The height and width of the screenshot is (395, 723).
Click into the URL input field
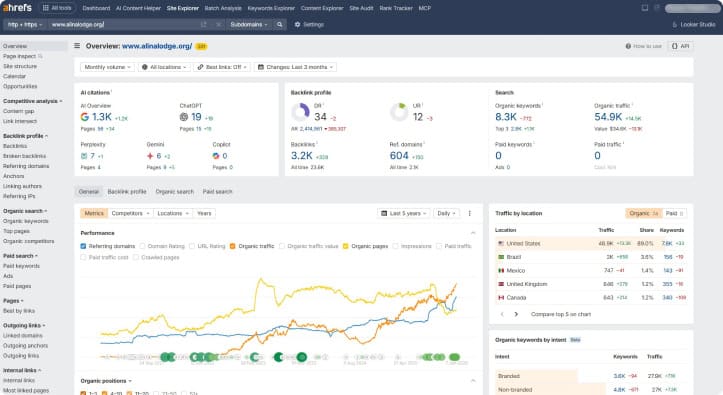[124, 24]
